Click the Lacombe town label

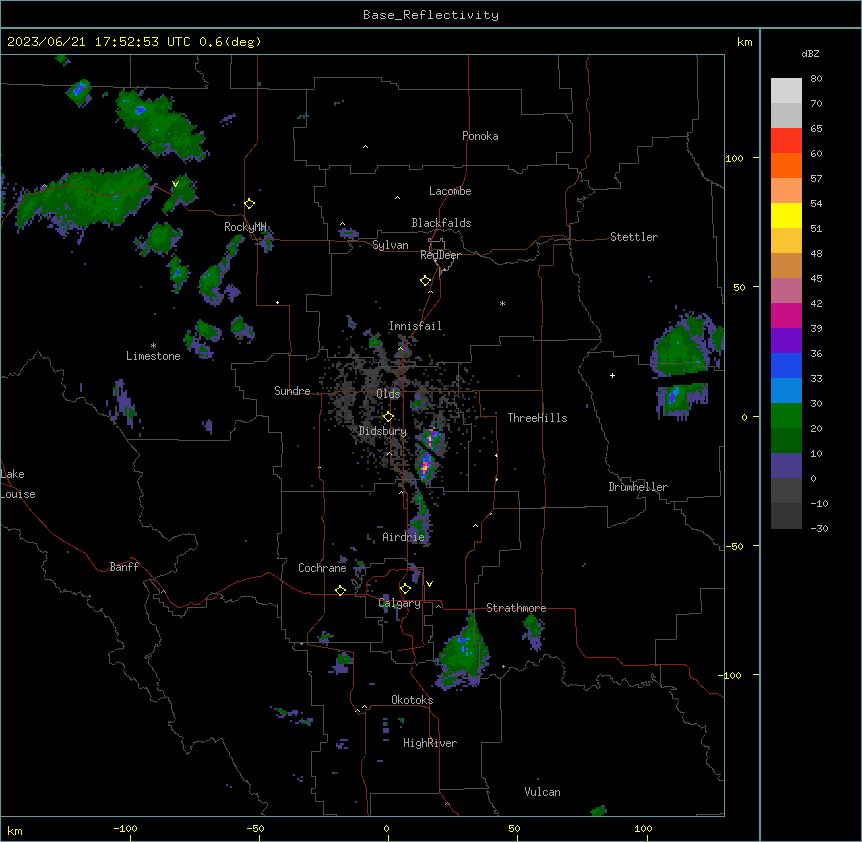(x=450, y=191)
